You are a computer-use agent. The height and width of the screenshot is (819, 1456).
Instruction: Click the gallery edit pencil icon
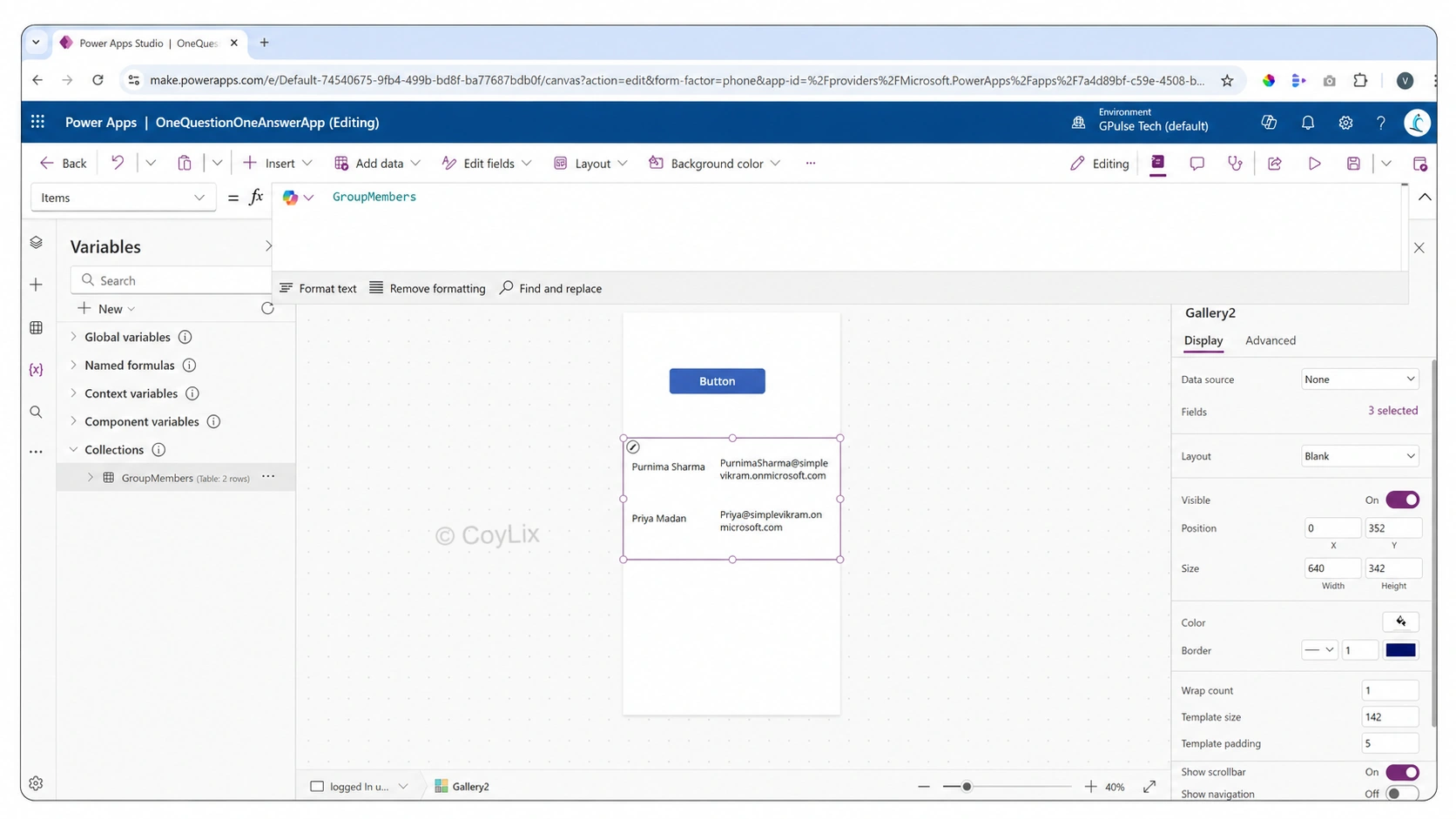coord(633,446)
